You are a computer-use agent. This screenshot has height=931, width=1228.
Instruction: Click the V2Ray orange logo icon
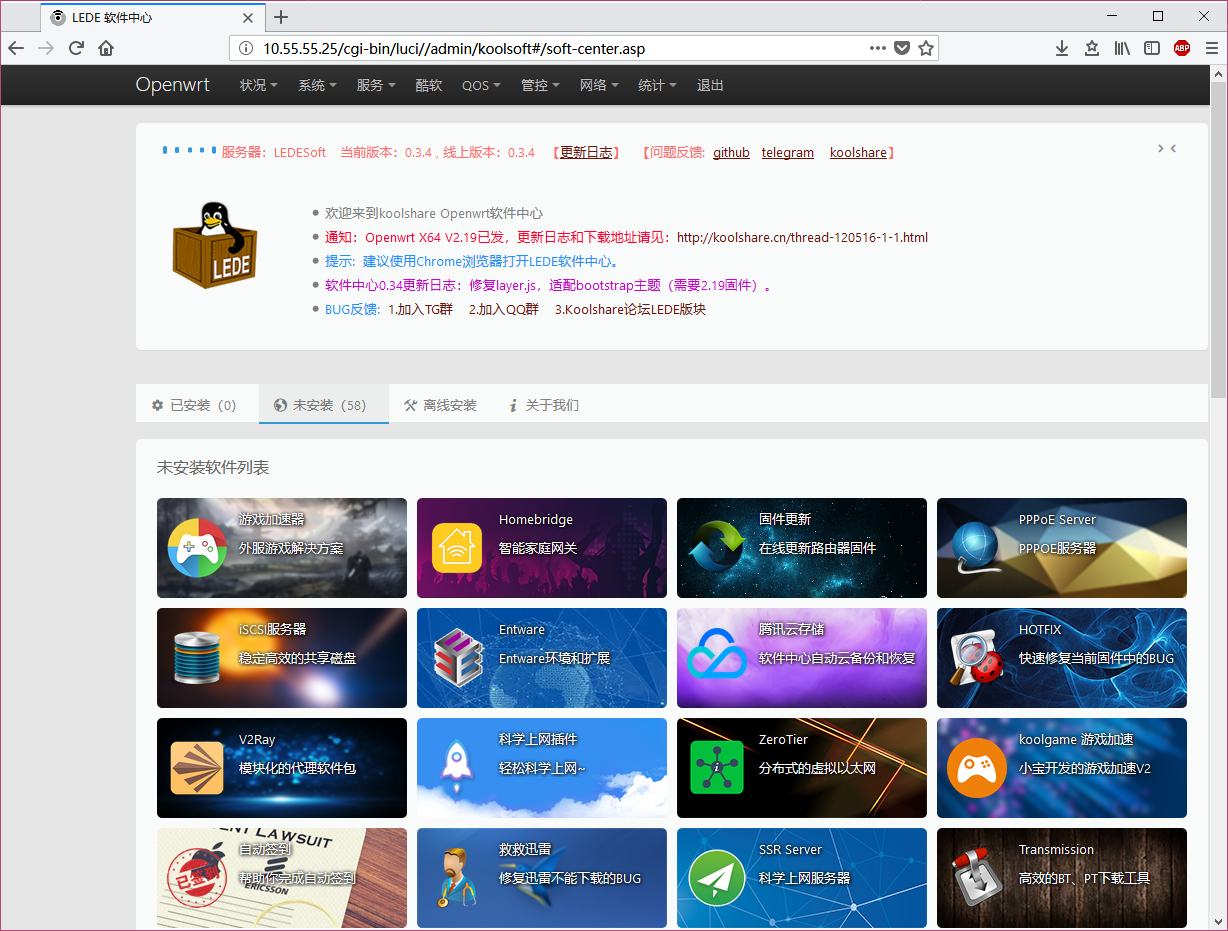click(x=197, y=768)
